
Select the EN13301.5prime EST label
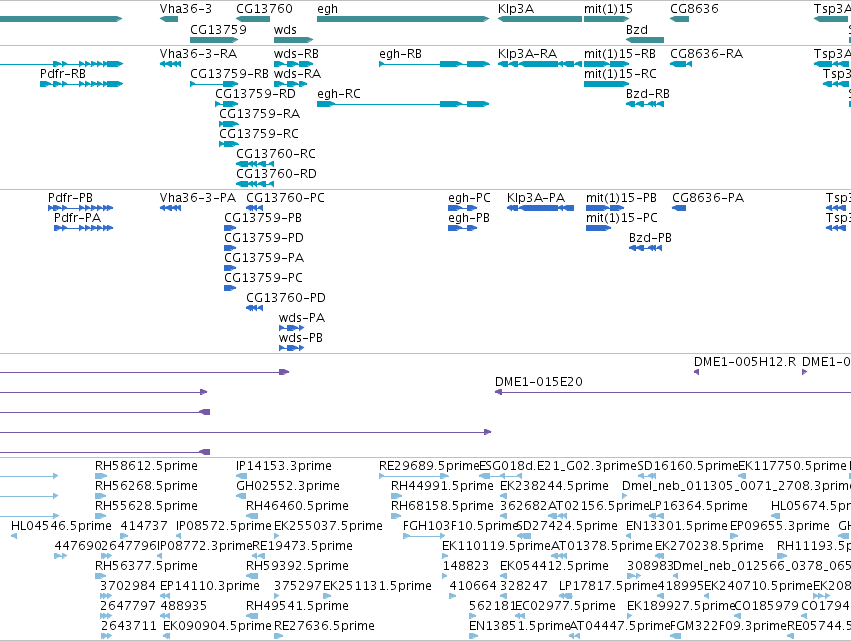coord(676,526)
